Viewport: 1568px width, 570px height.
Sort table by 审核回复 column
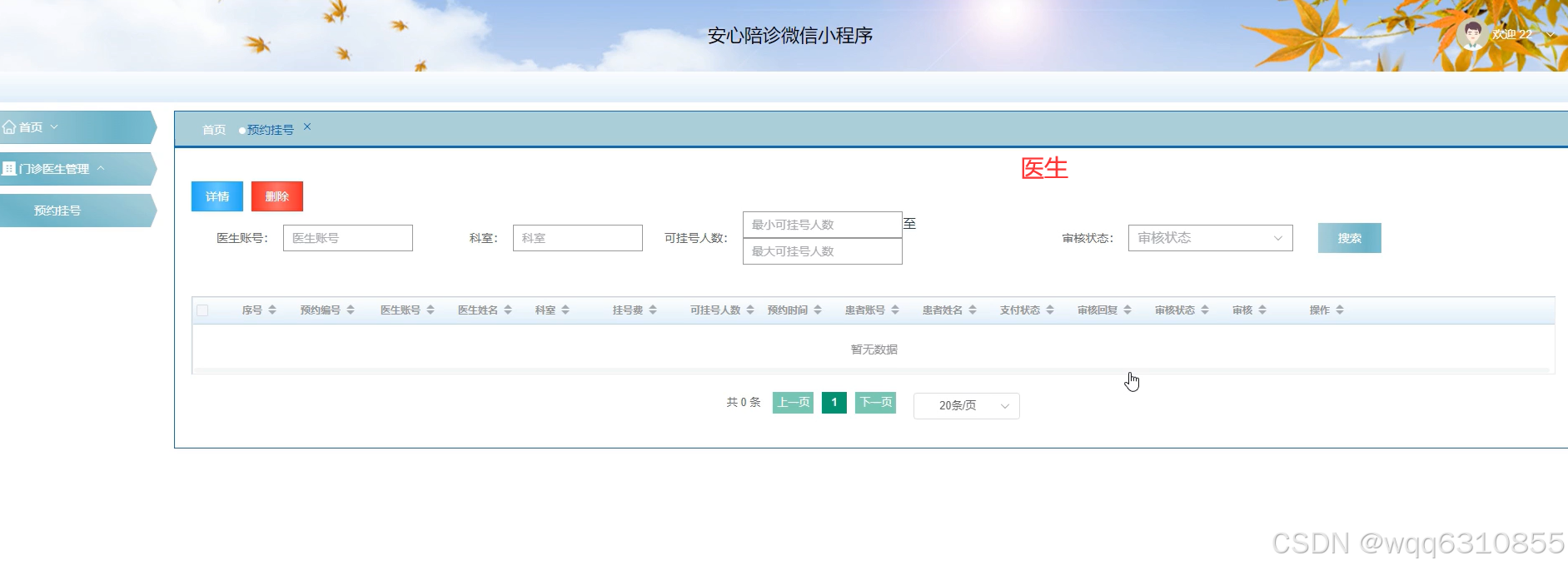[1127, 310]
